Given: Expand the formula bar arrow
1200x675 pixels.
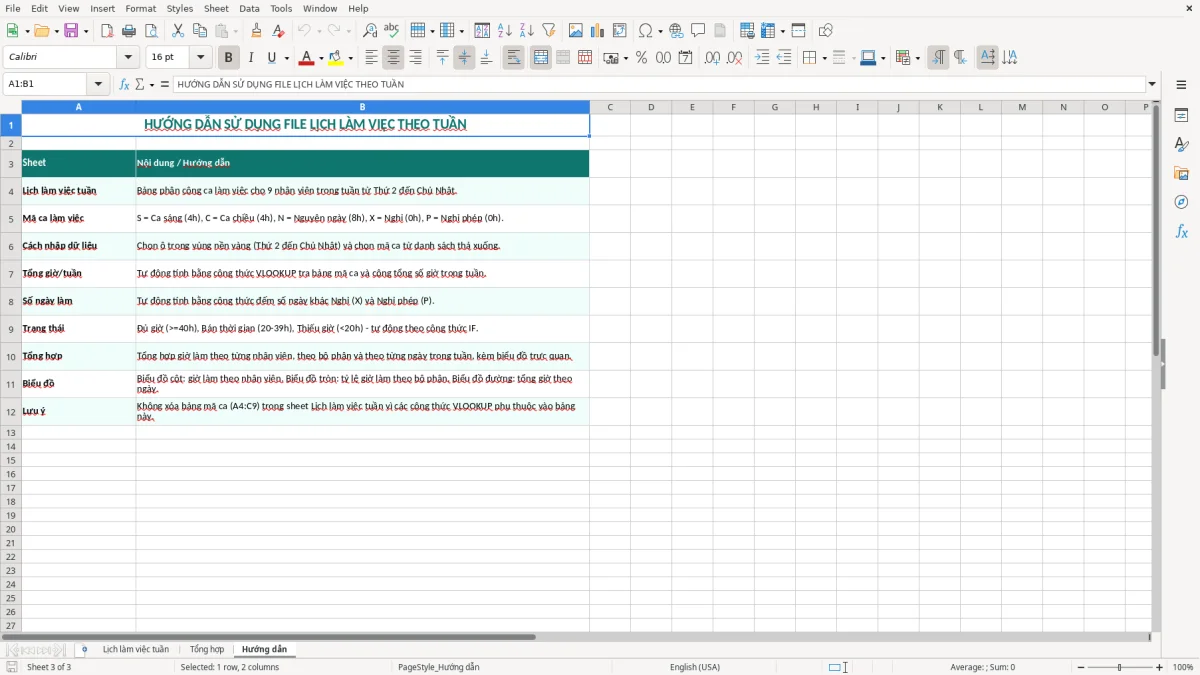Looking at the screenshot, I should (x=1152, y=84).
